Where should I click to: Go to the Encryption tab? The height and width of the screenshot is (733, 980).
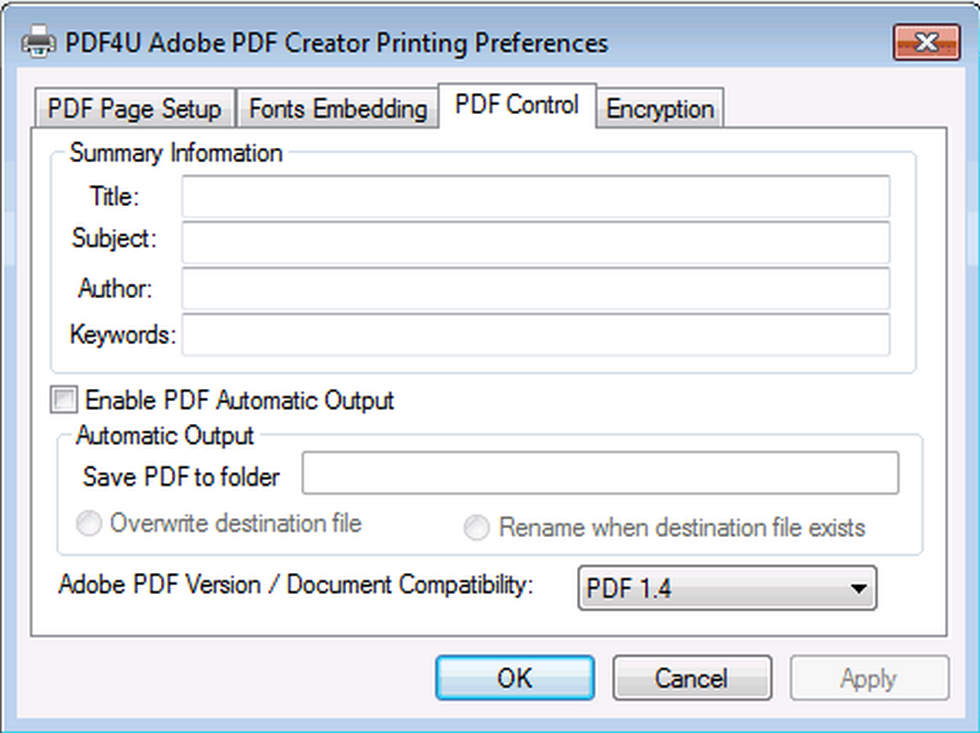point(660,109)
